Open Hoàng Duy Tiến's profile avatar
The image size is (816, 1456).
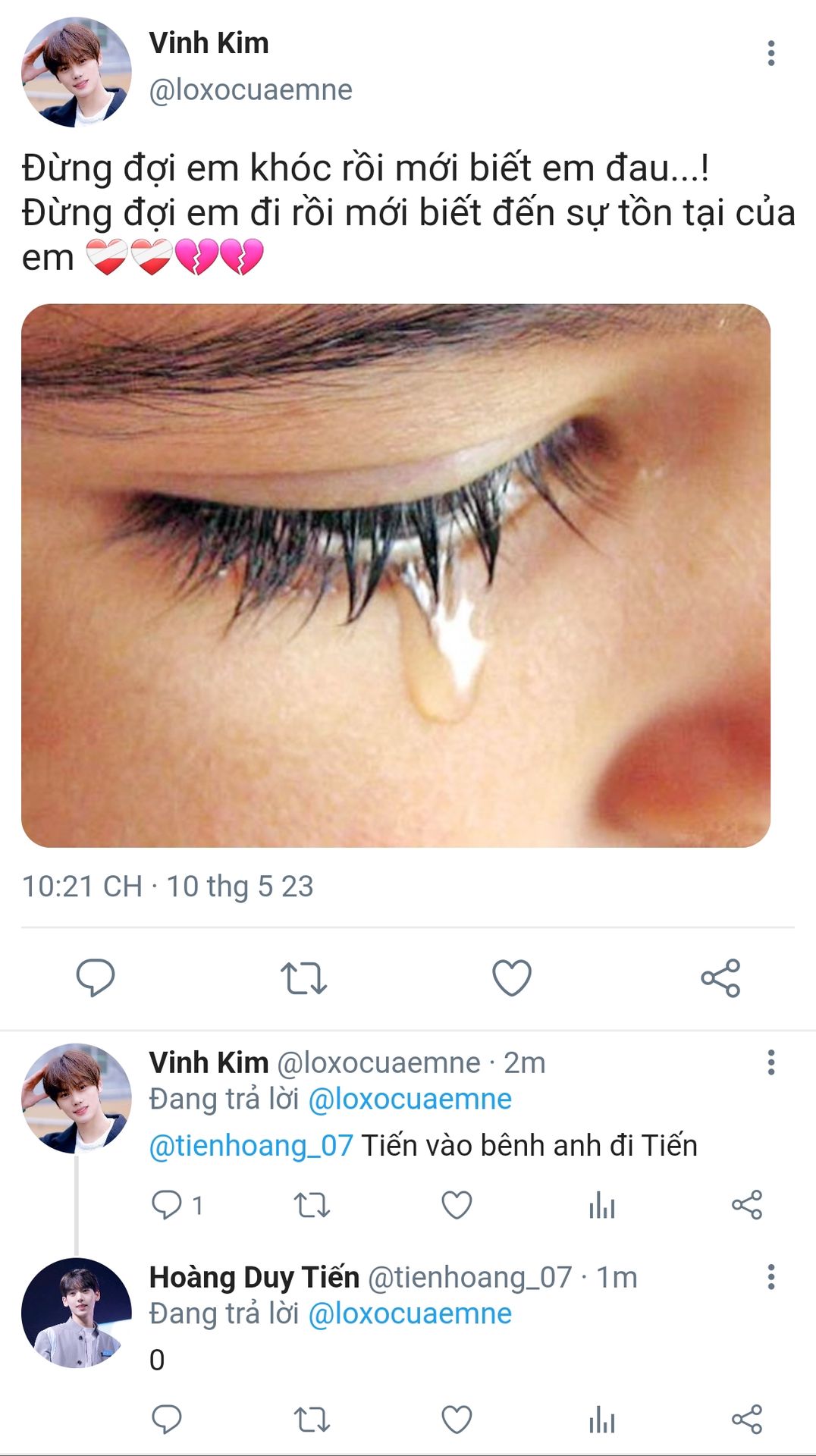[x=76, y=1313]
